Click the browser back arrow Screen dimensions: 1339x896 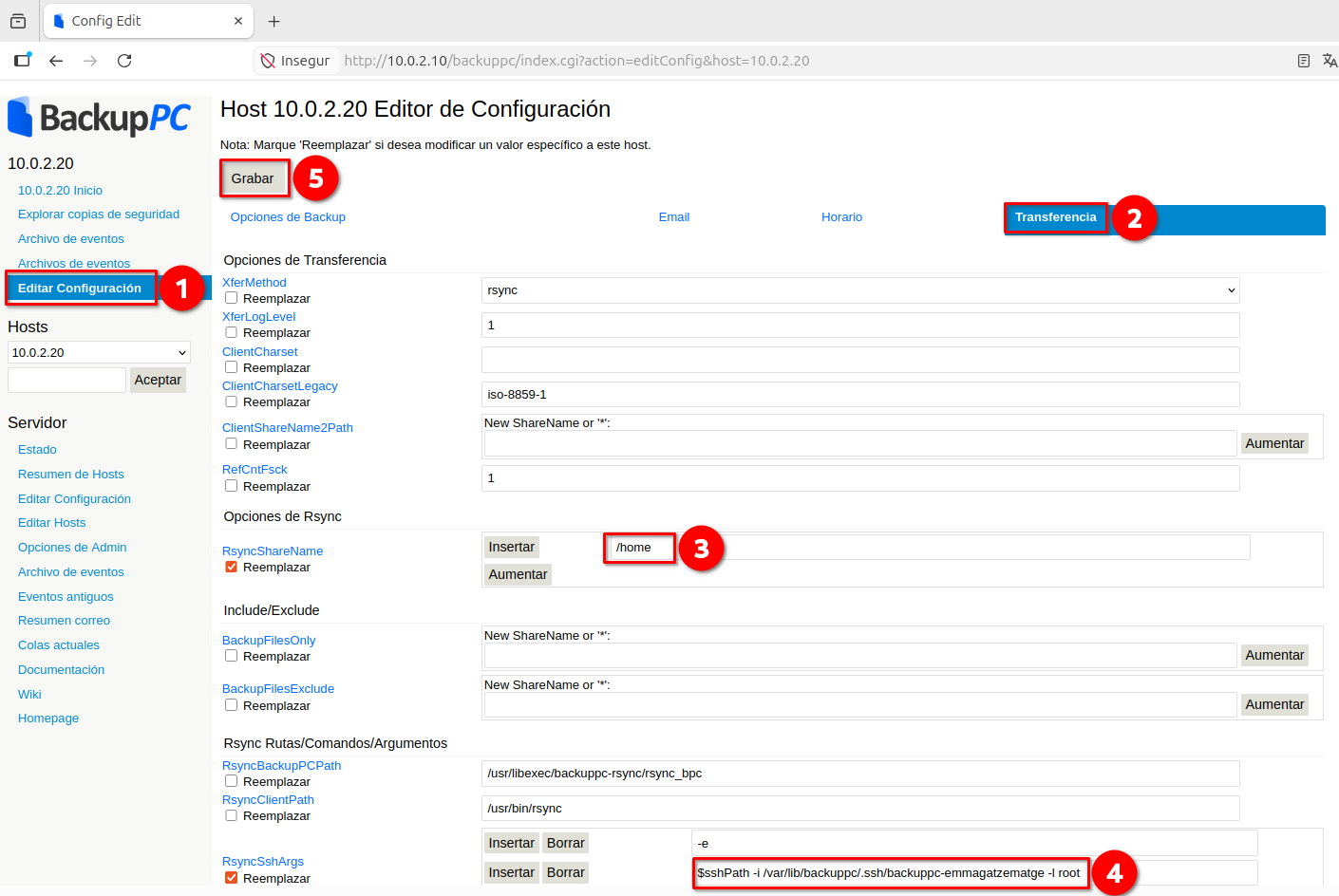pos(56,61)
